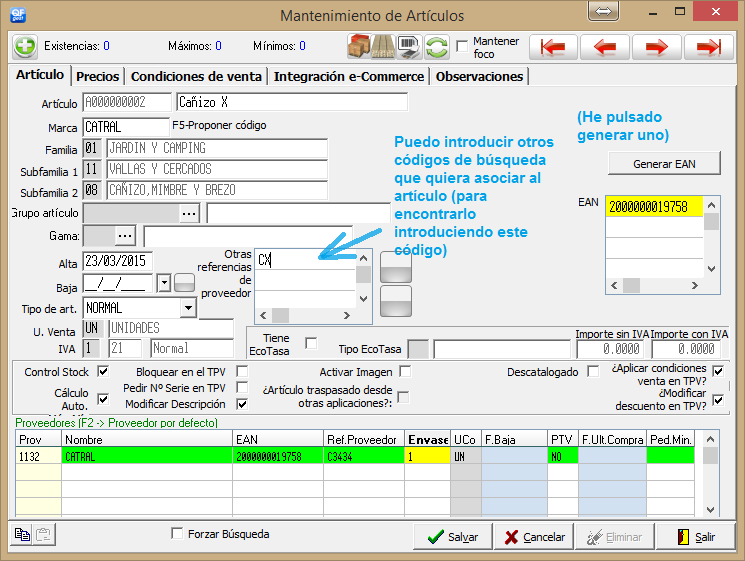Open the Baja date dropdown arrow

[x=164, y=283]
